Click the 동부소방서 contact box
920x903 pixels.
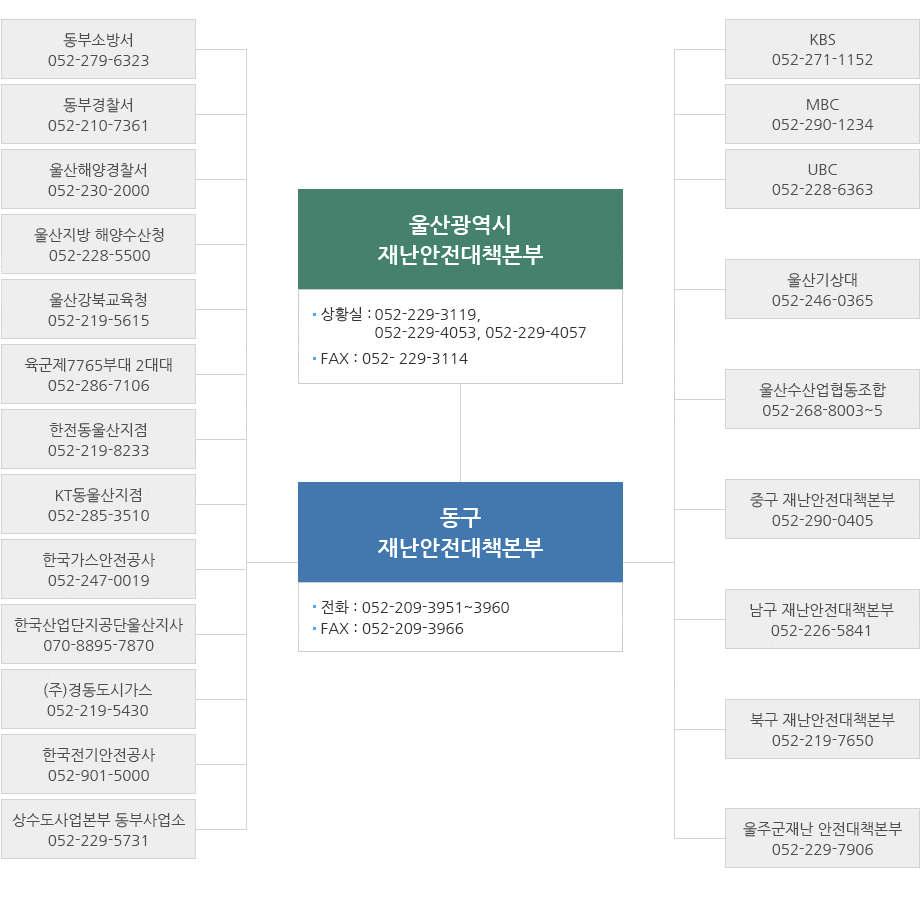click(x=99, y=49)
